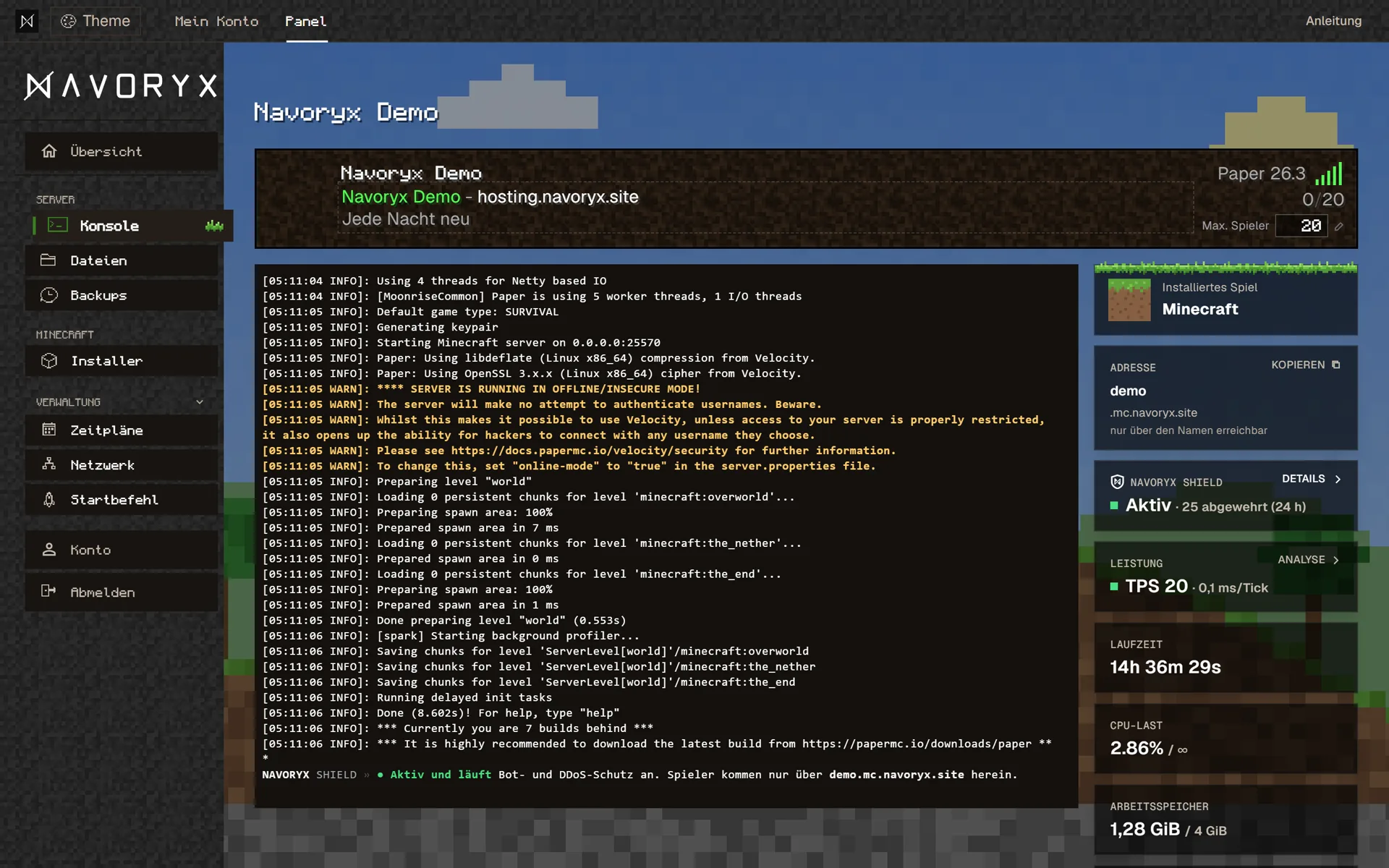
Task: Click the cube icon next to Installer
Action: tap(49, 360)
